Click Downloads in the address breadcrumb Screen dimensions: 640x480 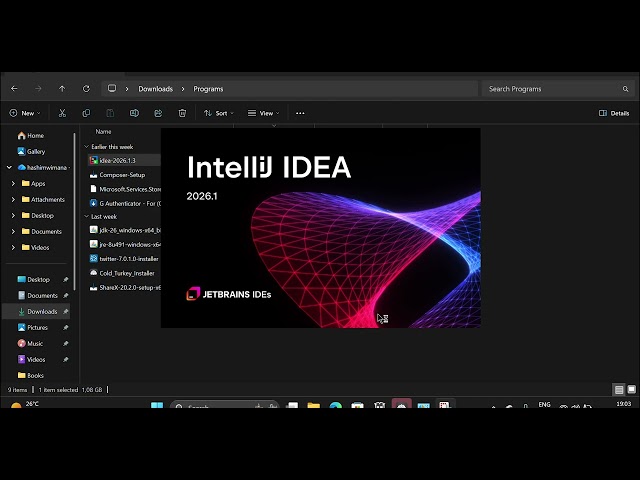[x=156, y=89]
